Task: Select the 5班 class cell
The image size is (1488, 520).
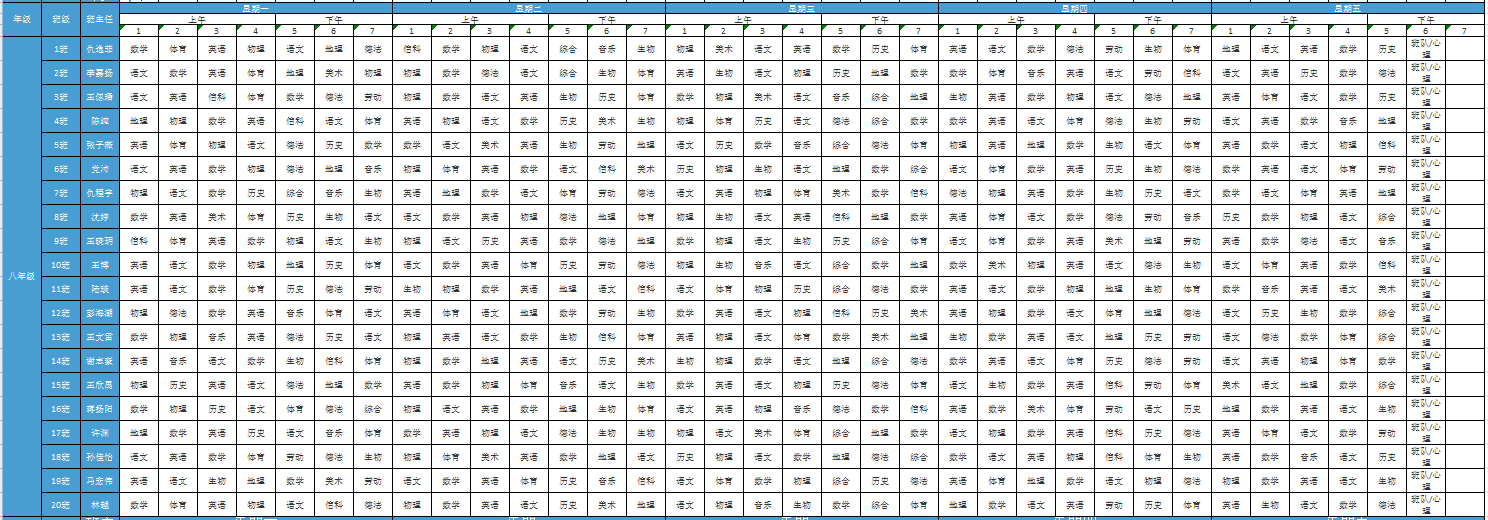Action: 60,144
